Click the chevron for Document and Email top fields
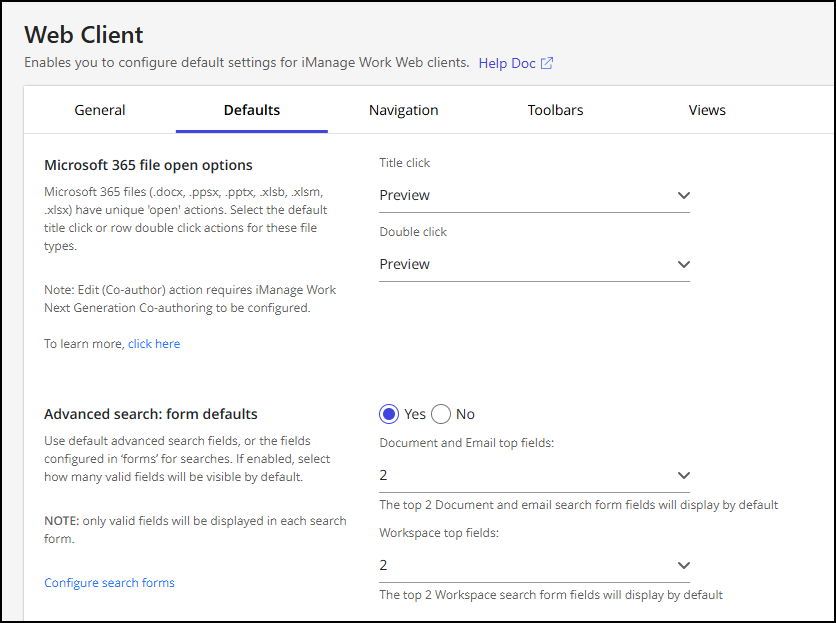Image resolution: width=836 pixels, height=623 pixels. click(x=683, y=475)
